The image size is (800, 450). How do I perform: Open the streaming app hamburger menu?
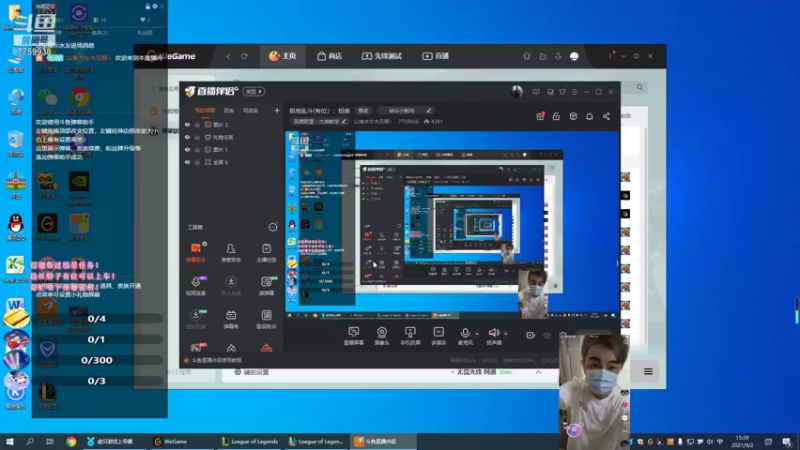point(574,92)
